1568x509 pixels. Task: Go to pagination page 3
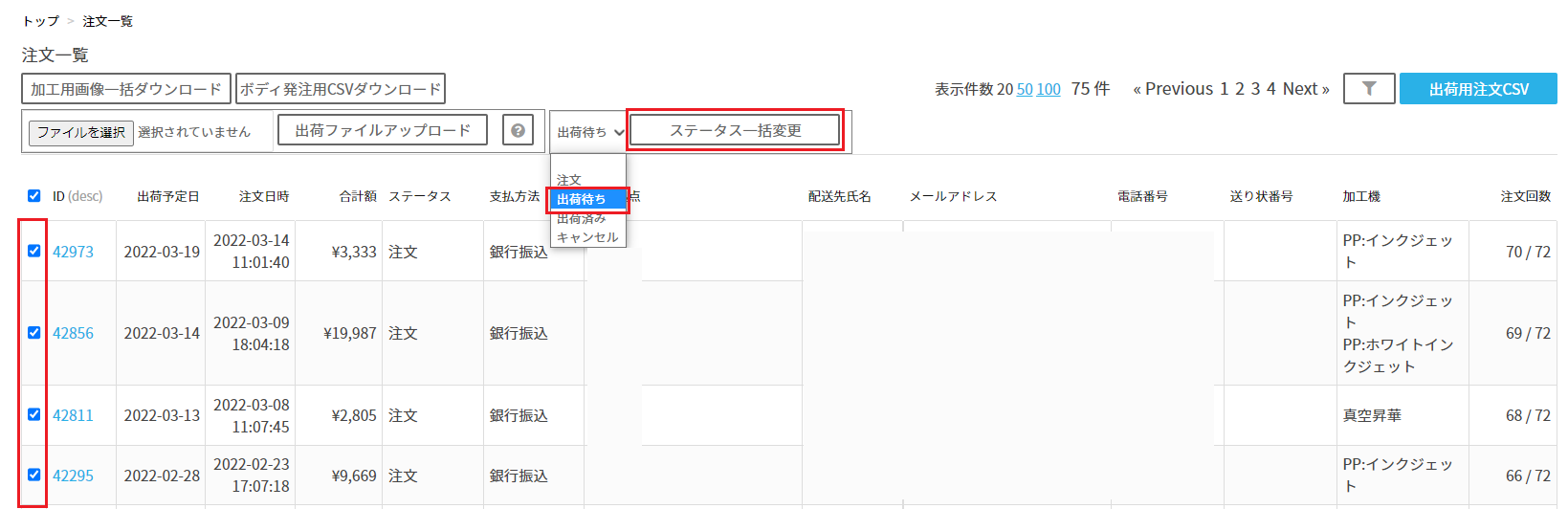coord(1256,89)
